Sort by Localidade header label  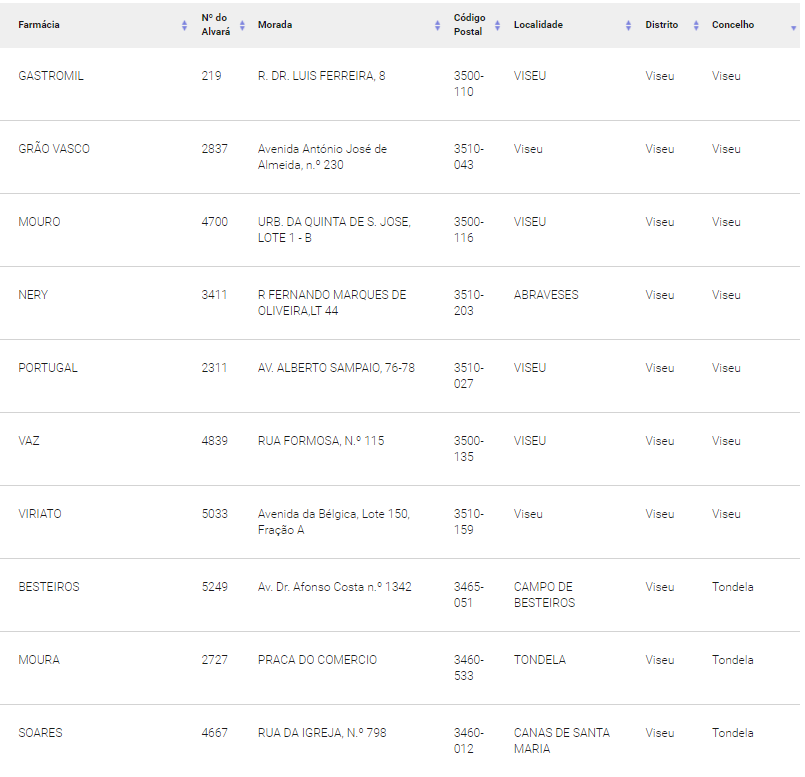[x=538, y=25]
